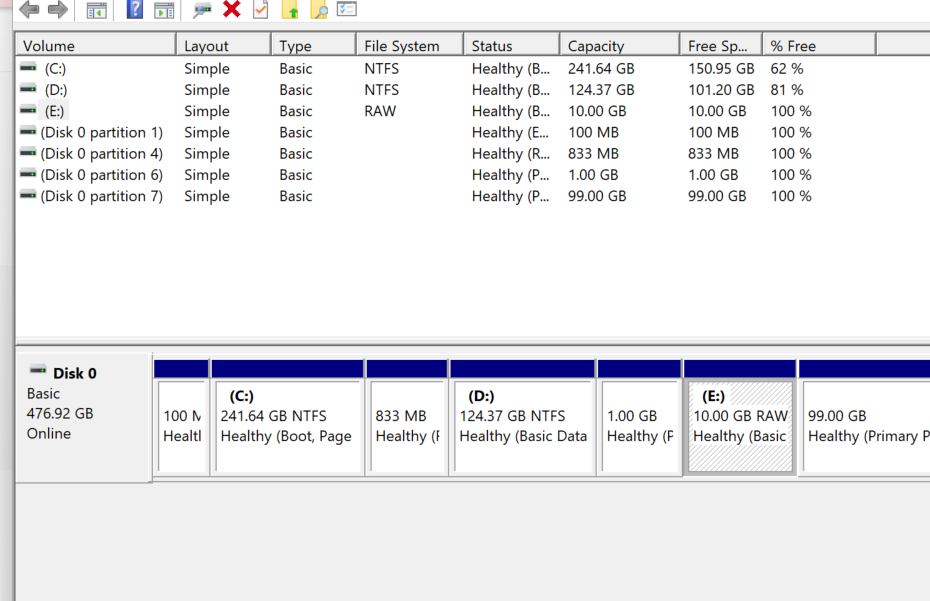The height and width of the screenshot is (601, 930).
Task: Click the red X Delete icon
Action: click(x=231, y=9)
